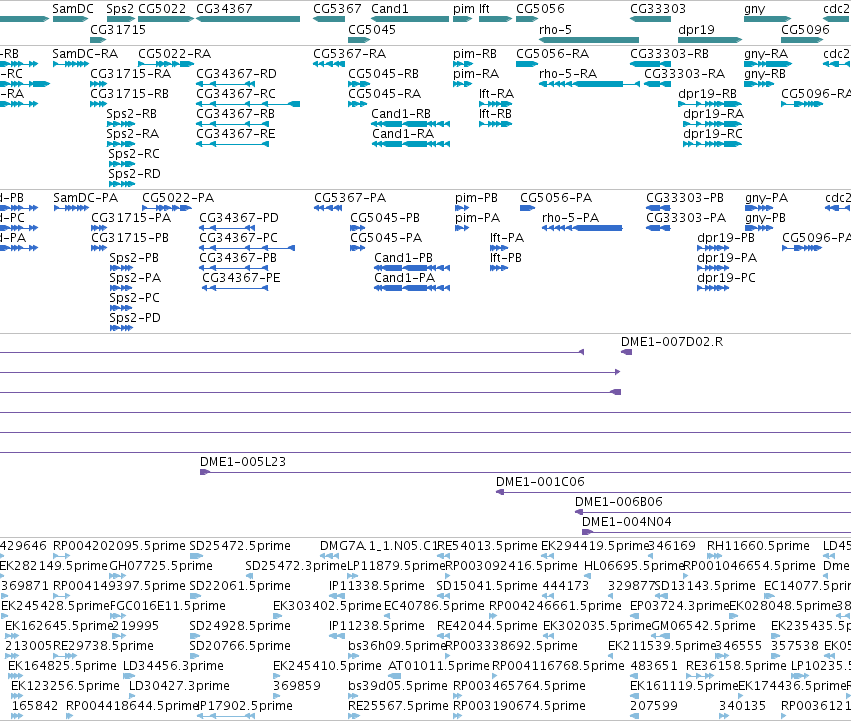Select the CG5022 gene name
The image size is (851, 721).
coord(162,9)
